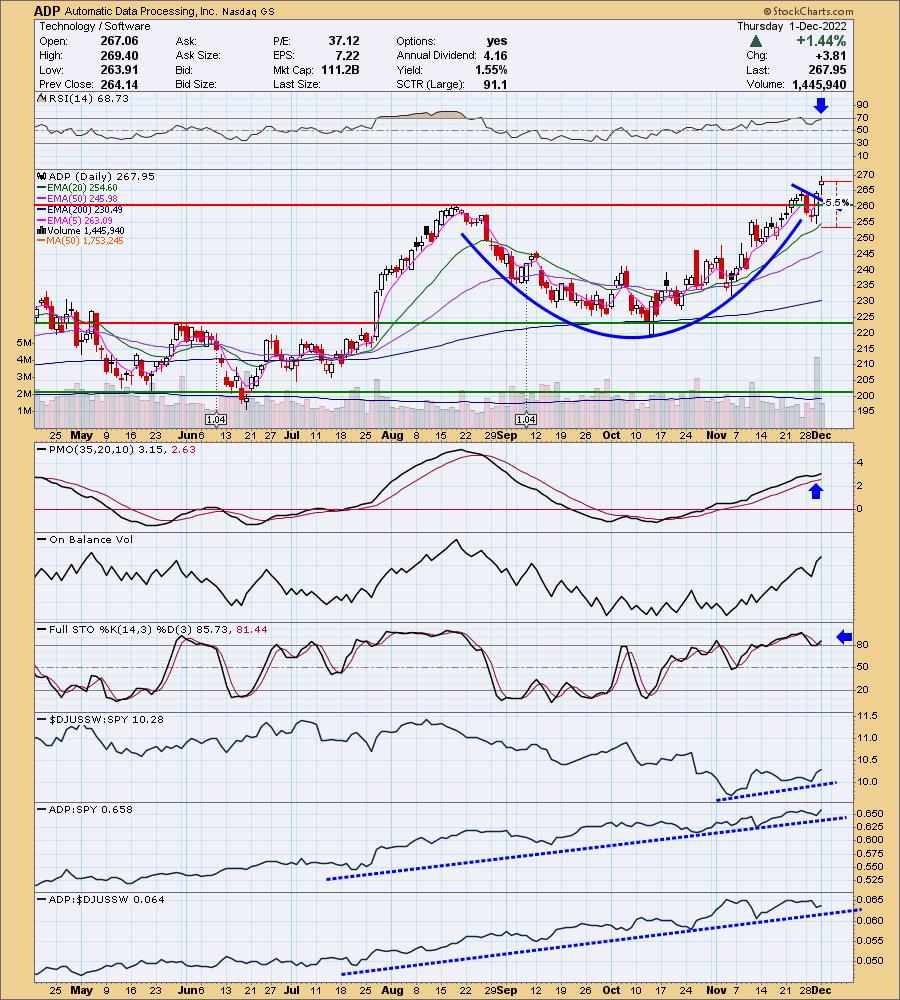Click the Options value 'yes'
900x1000 pixels.
coord(497,41)
